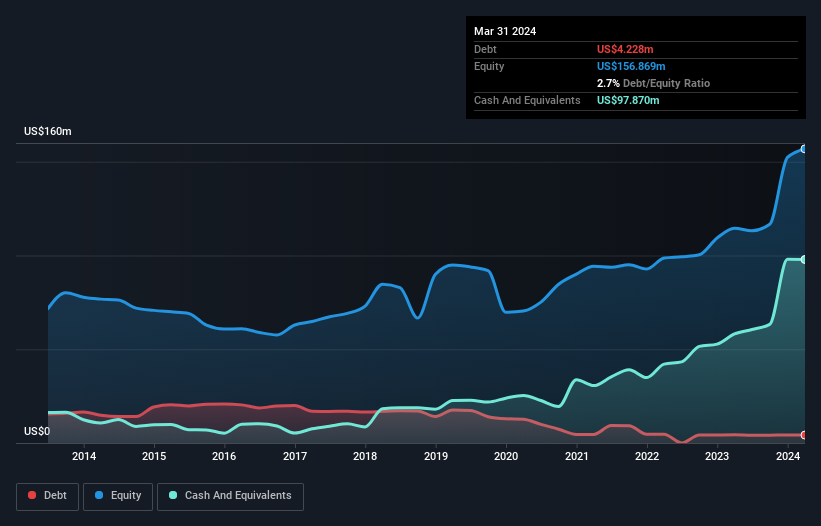Click the 2.7% Debt/Equity Ratio text
This screenshot has height=526, width=821.
[653, 83]
